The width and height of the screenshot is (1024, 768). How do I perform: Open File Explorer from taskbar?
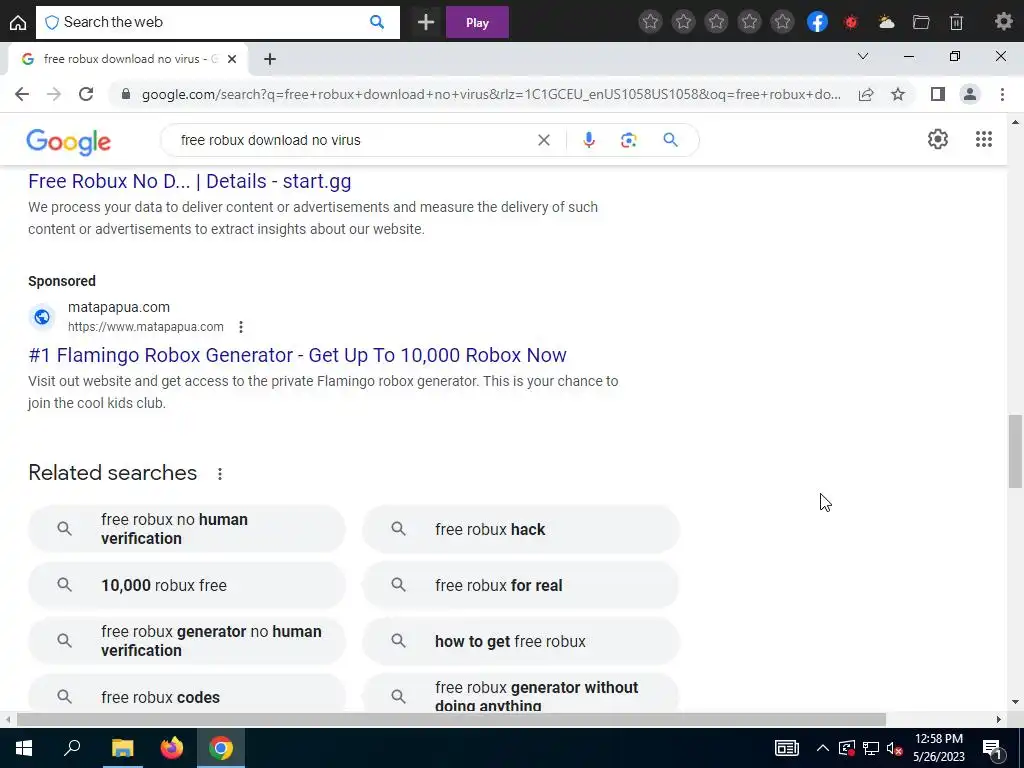[x=122, y=748]
